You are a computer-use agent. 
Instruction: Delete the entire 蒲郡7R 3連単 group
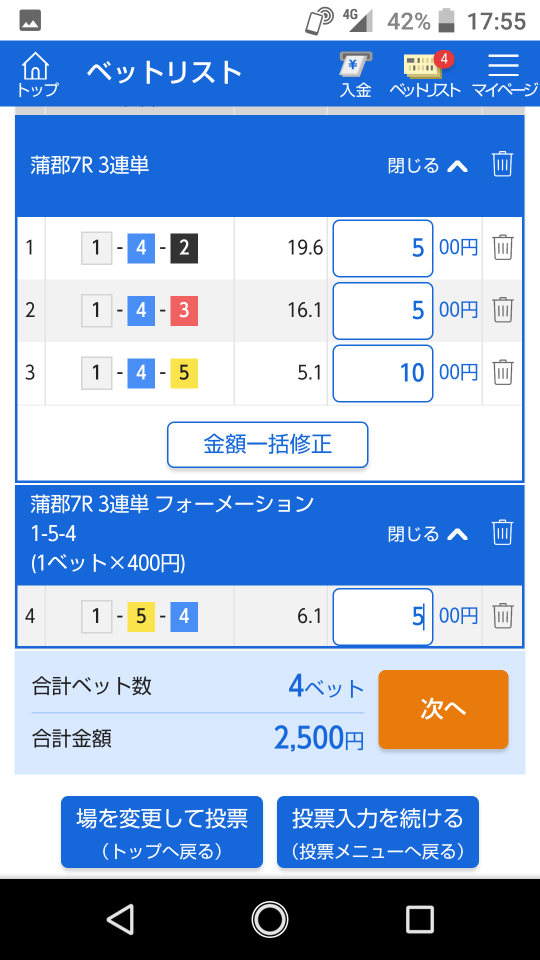[502, 164]
